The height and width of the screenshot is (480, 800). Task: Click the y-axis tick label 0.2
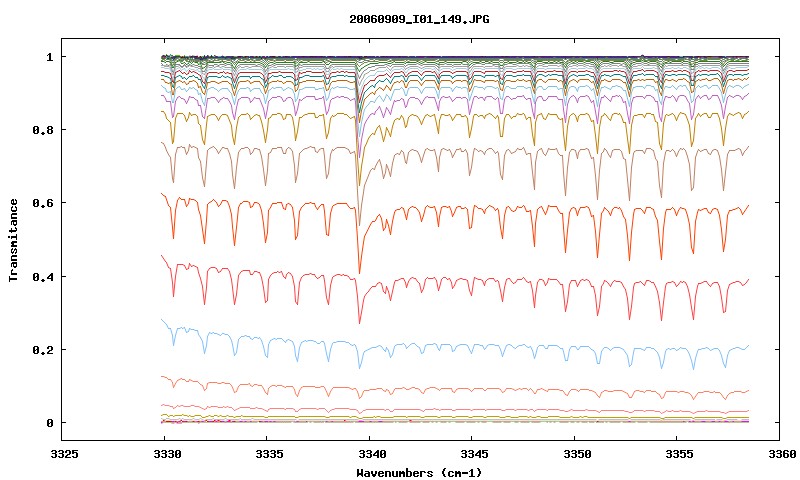coord(43,350)
